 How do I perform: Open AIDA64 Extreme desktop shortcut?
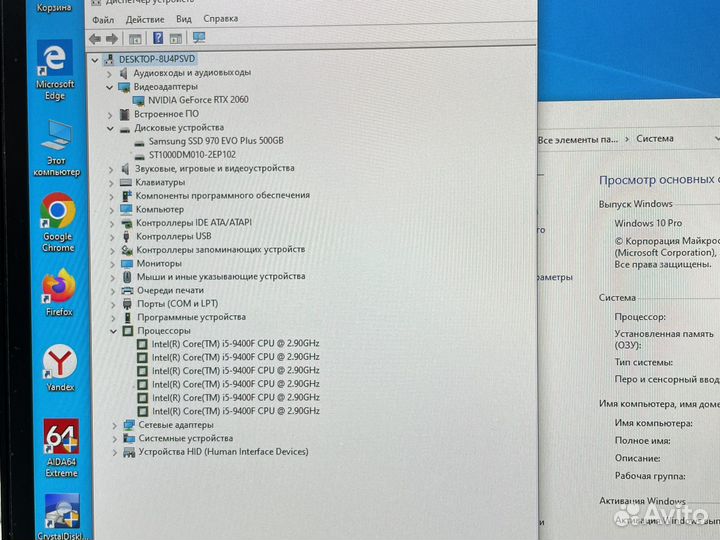(62, 448)
